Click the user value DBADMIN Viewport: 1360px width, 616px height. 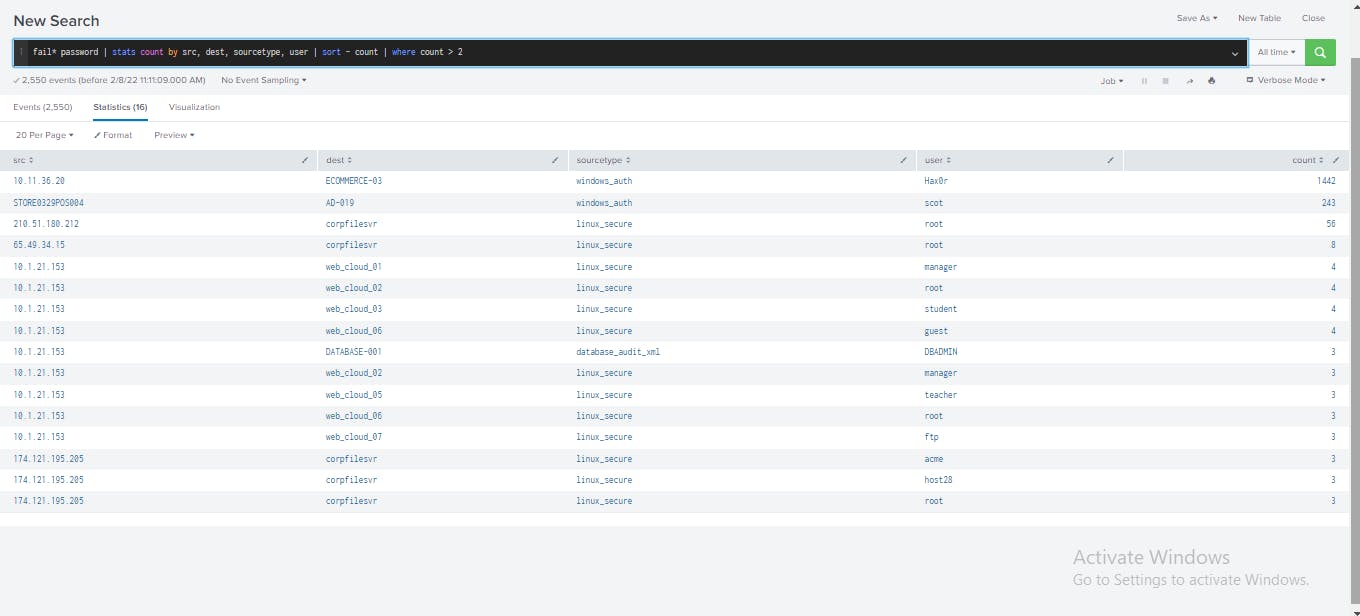941,352
